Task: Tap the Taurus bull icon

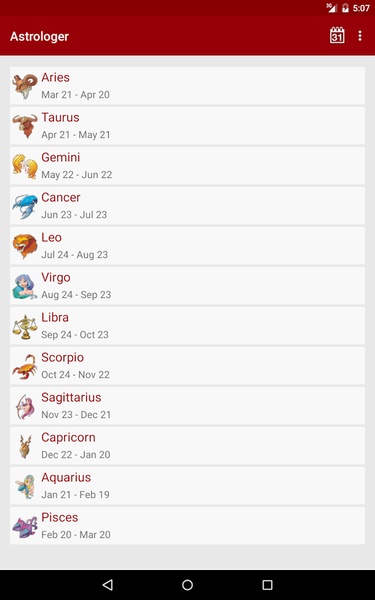Action: (x=25, y=126)
